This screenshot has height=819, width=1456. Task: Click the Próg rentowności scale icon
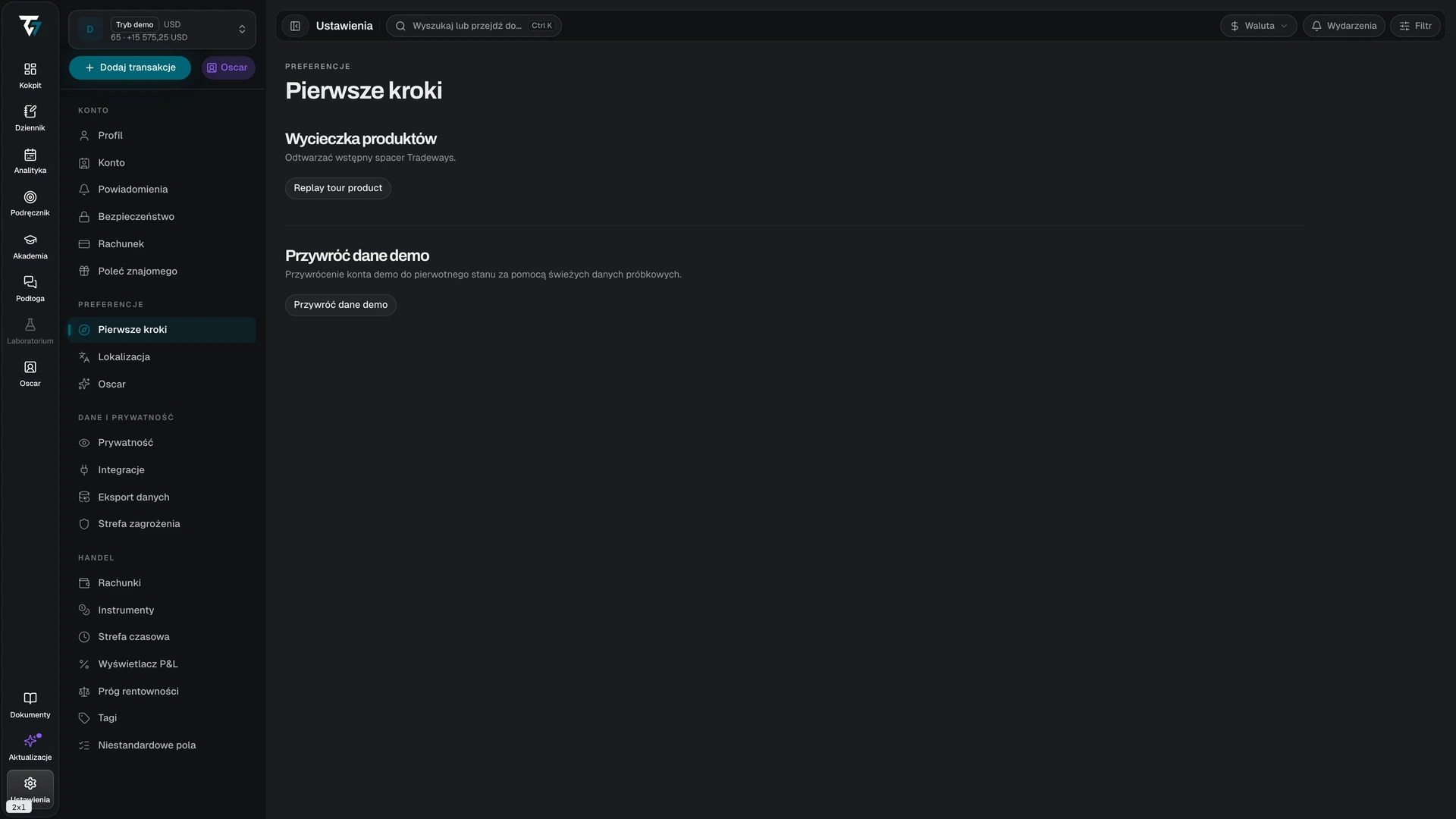coord(84,692)
